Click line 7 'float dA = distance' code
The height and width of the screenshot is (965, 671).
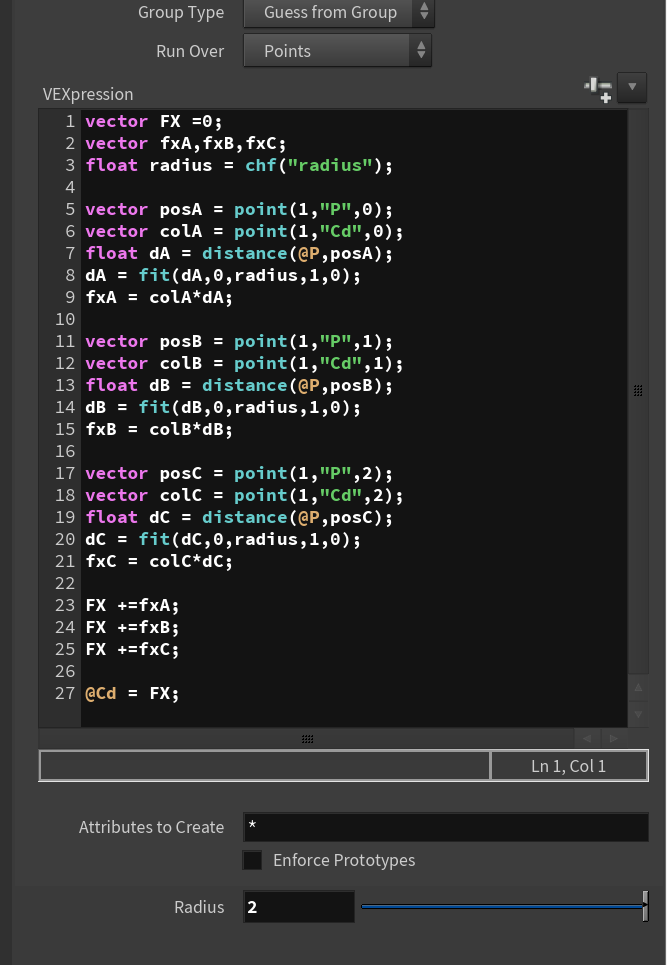point(239,253)
